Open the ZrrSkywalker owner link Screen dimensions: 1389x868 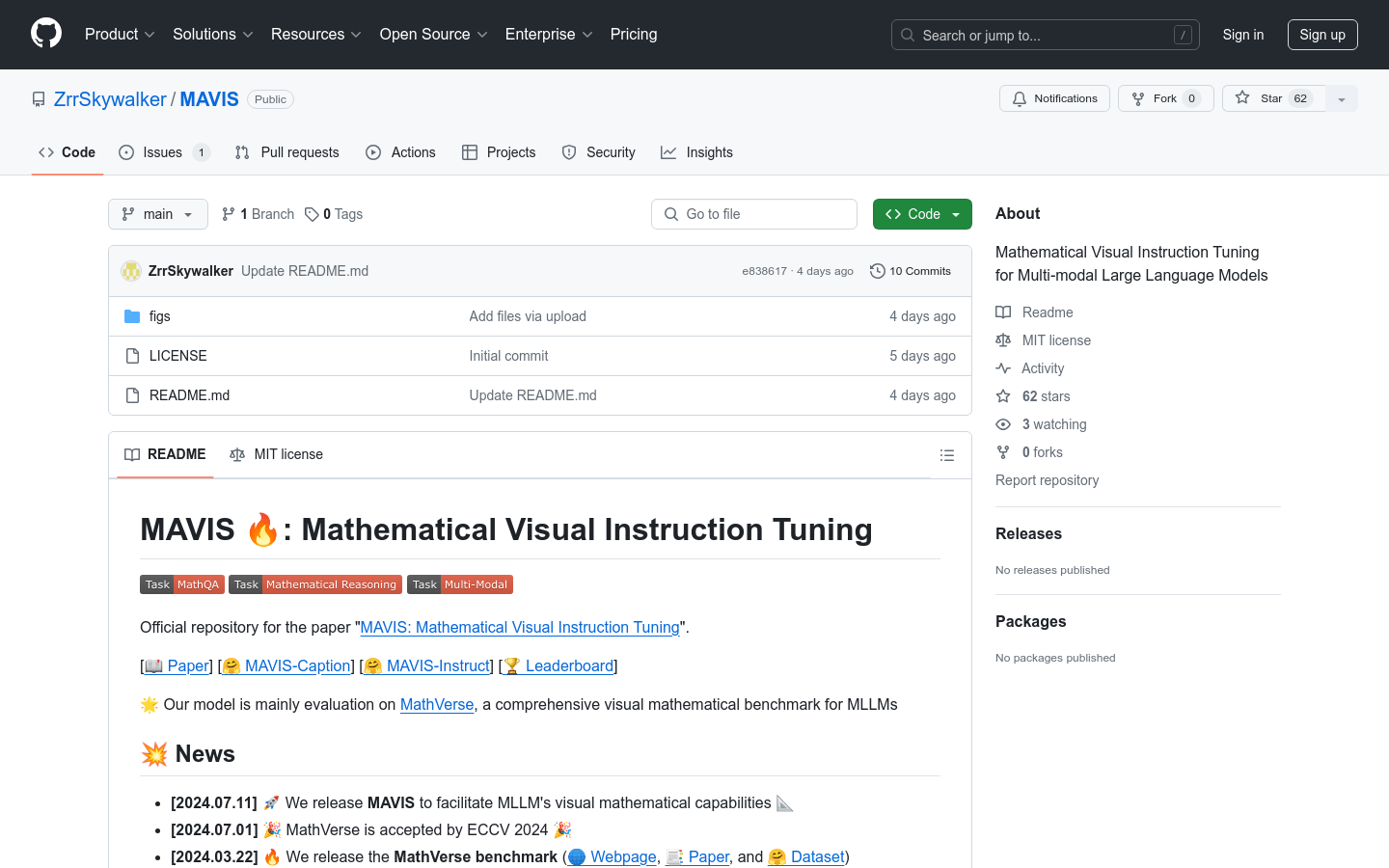coord(110,99)
